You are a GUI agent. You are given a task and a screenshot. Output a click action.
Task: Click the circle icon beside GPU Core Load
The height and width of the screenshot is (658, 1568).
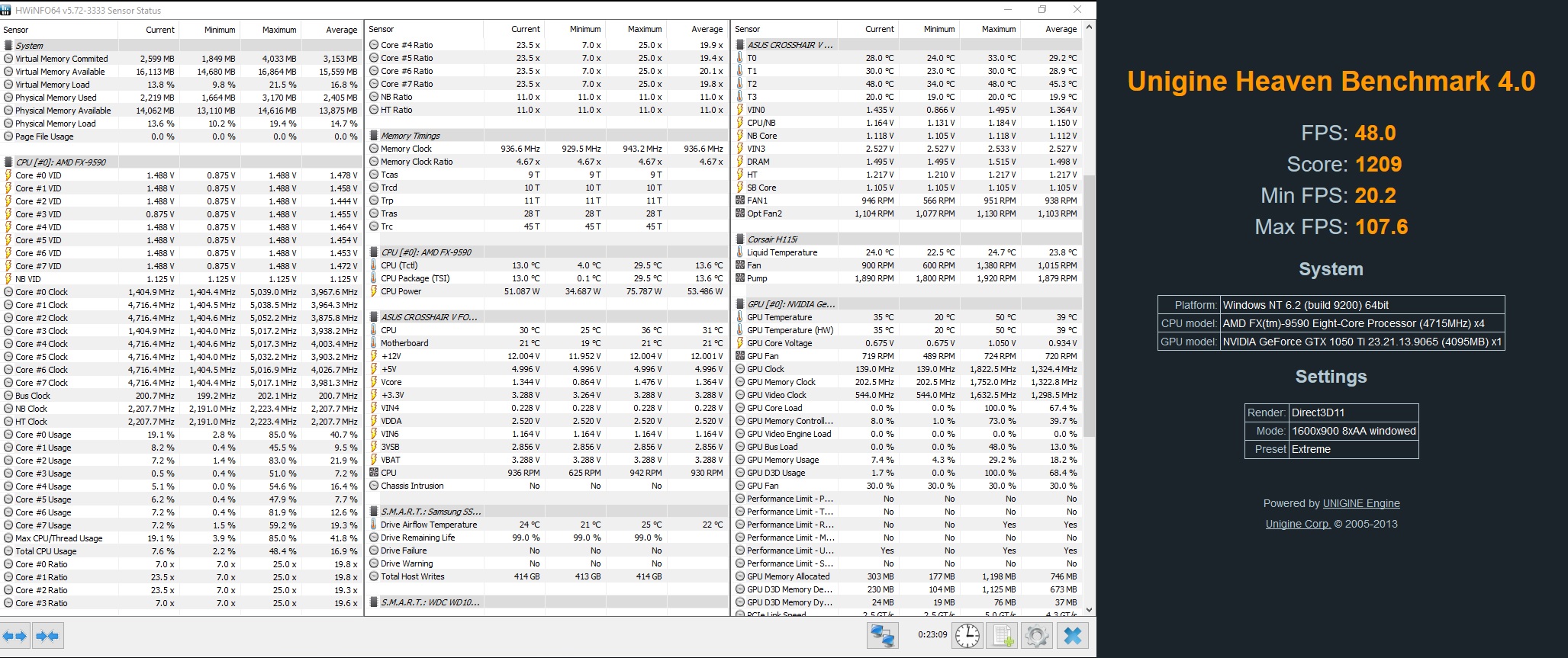coord(740,408)
